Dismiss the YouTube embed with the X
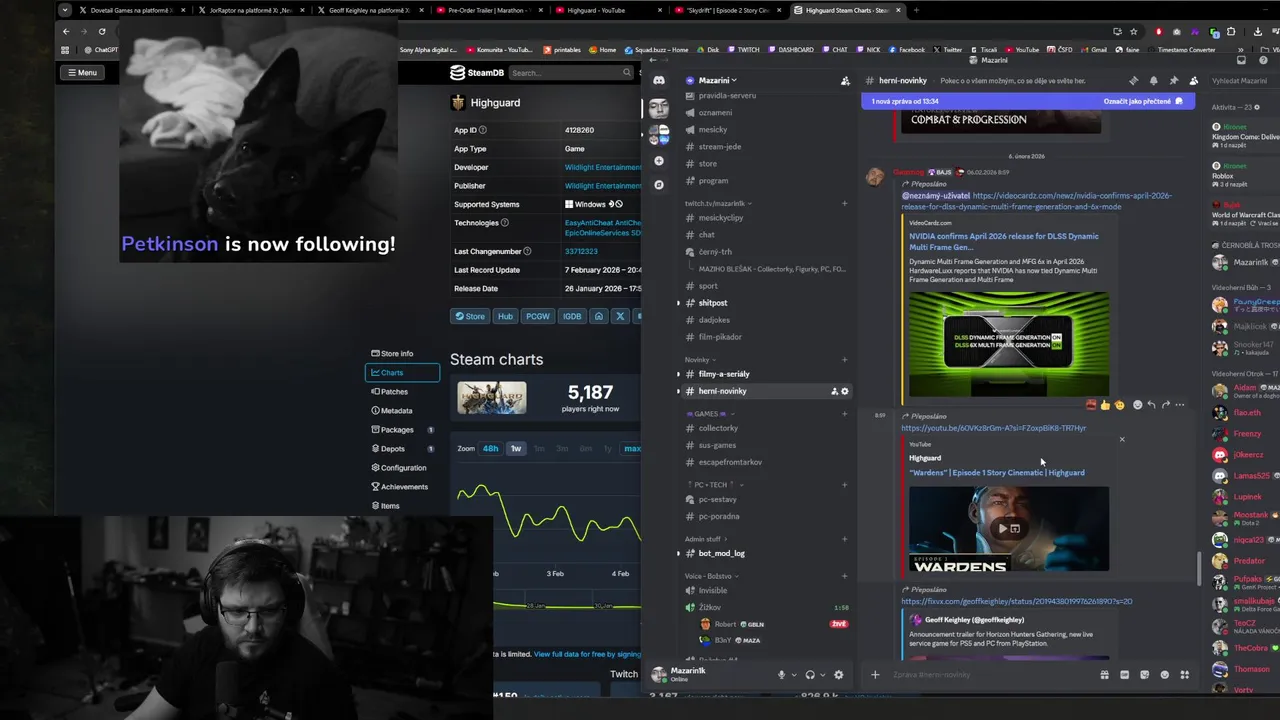This screenshot has height=720, width=1280. [x=1121, y=439]
